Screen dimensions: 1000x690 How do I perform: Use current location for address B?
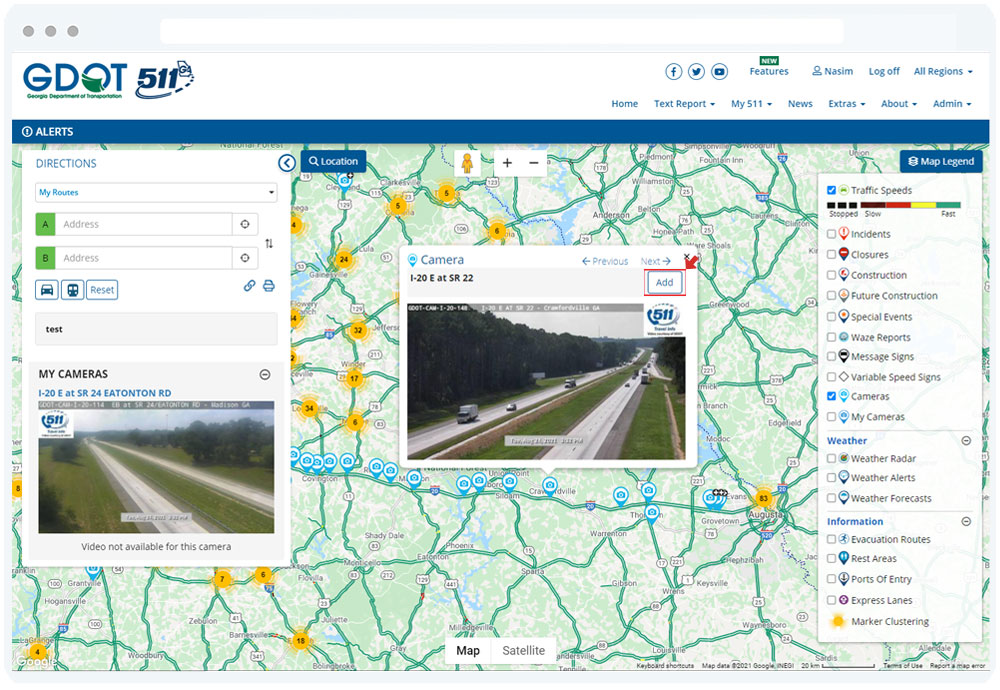pyautogui.click(x=245, y=258)
